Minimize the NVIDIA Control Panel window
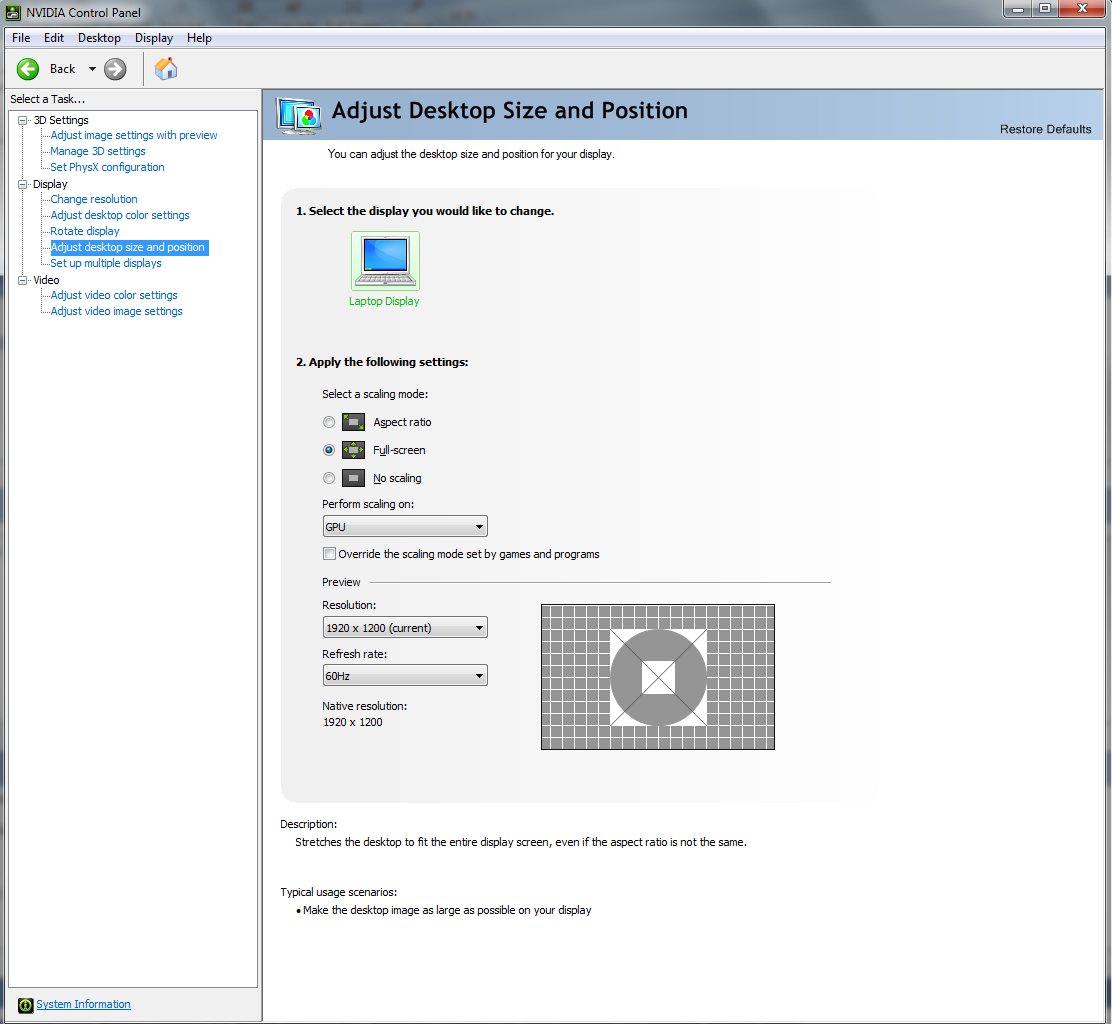The image size is (1112, 1024). pos(1018,9)
